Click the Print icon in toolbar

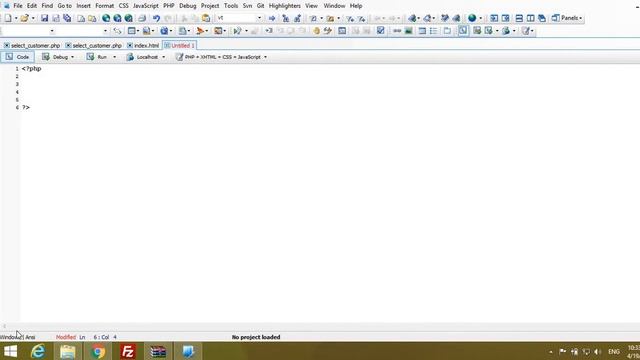pyautogui.click(x=142, y=18)
